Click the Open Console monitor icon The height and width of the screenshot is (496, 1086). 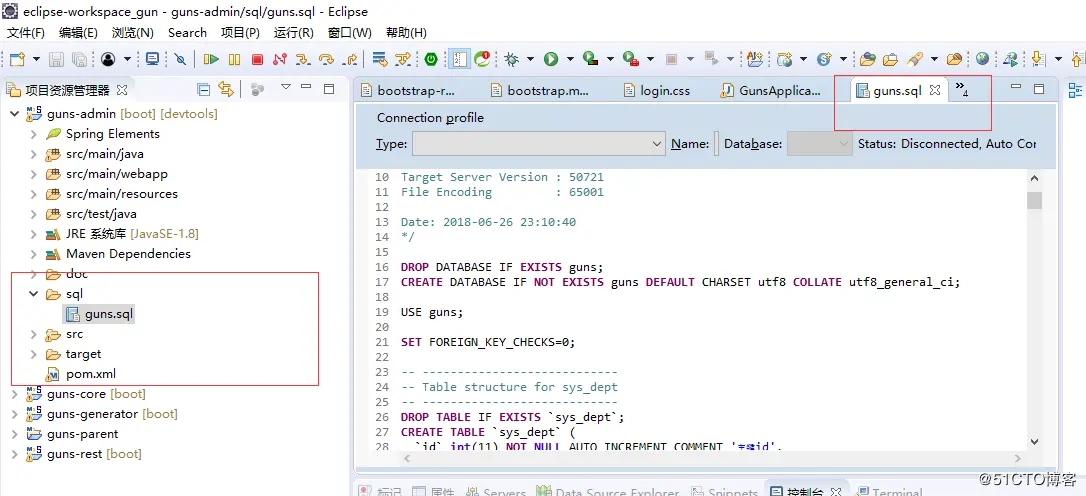tap(152, 60)
